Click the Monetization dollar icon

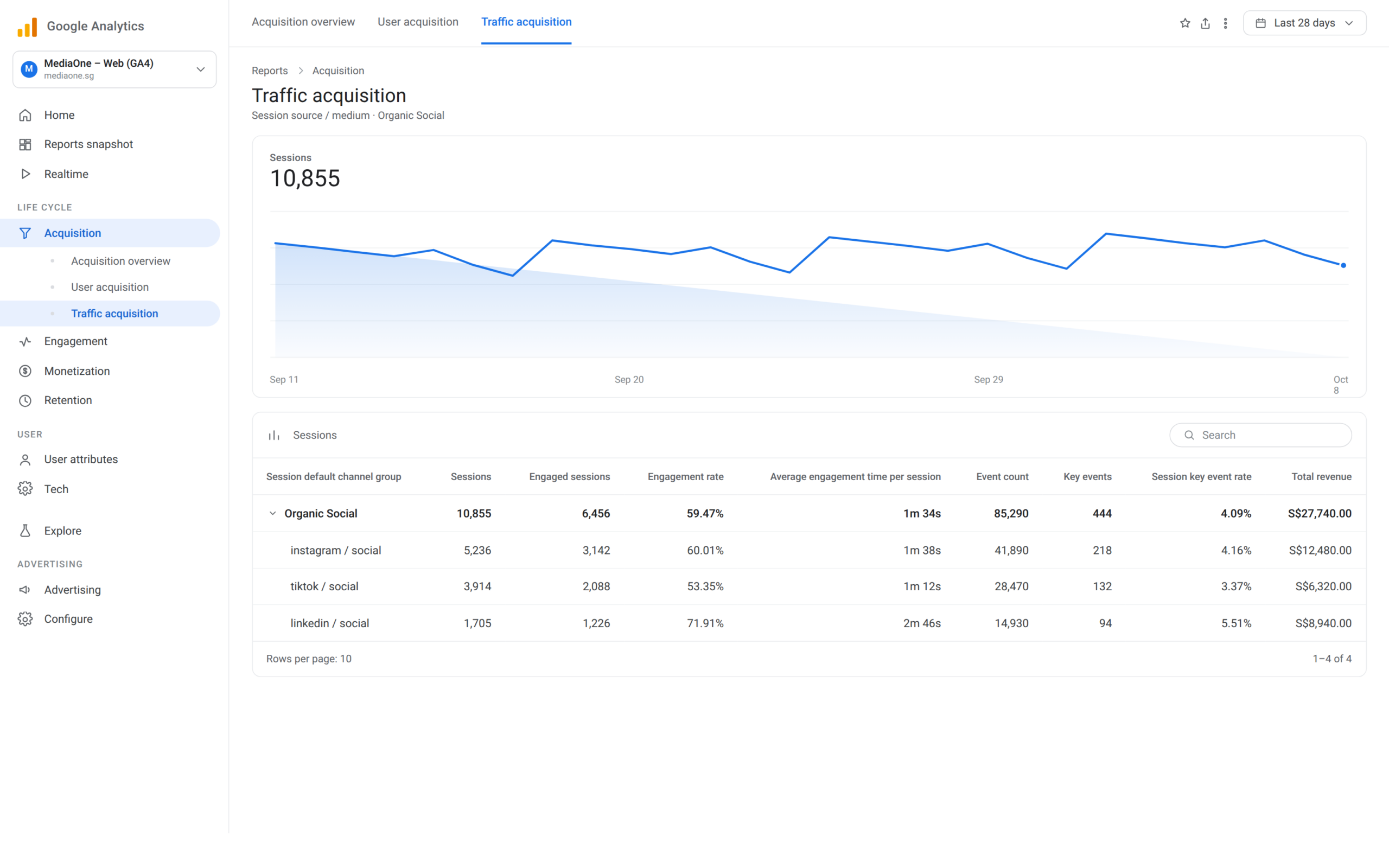26,372
